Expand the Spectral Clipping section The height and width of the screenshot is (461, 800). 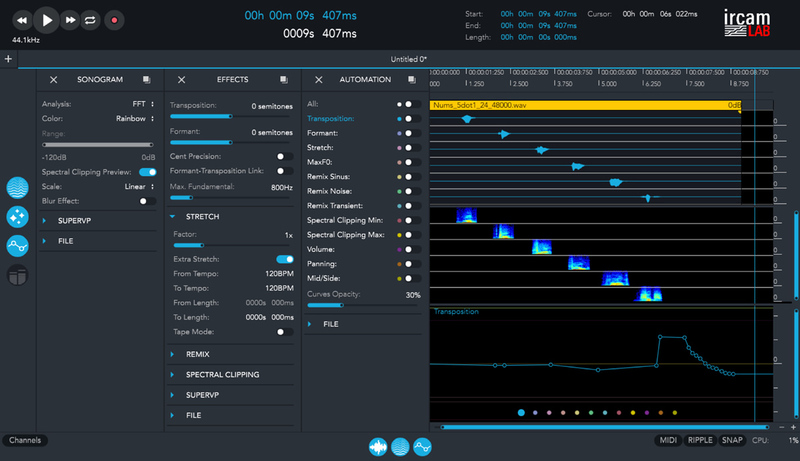[222, 375]
